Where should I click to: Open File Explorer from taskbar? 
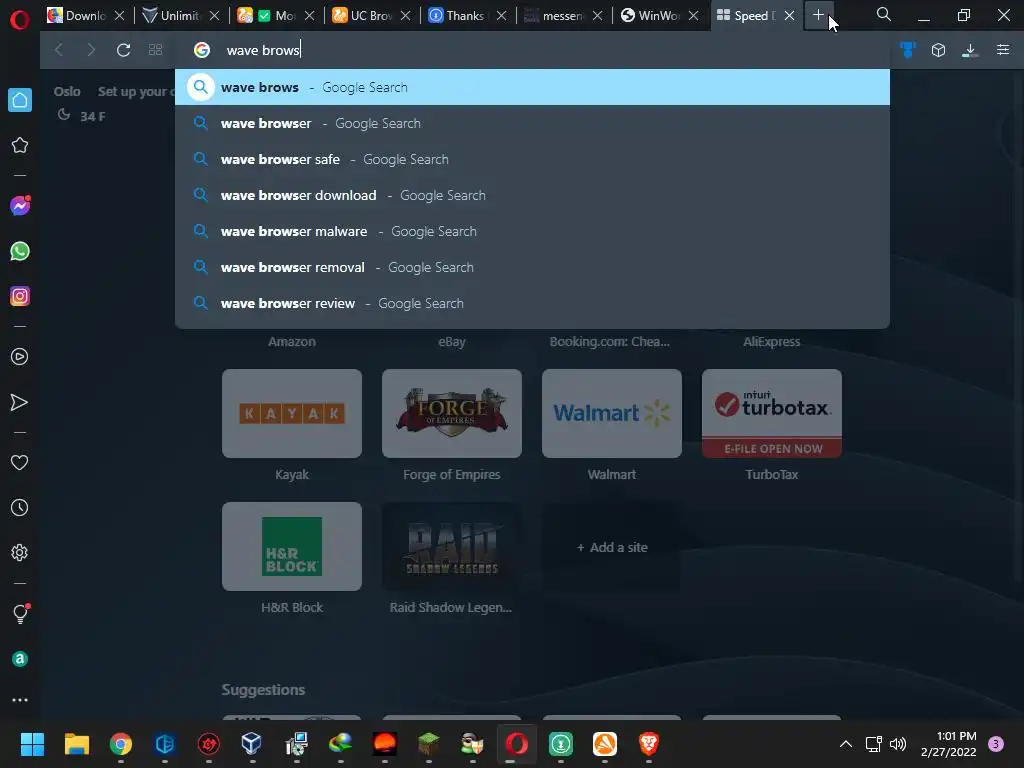(76, 744)
